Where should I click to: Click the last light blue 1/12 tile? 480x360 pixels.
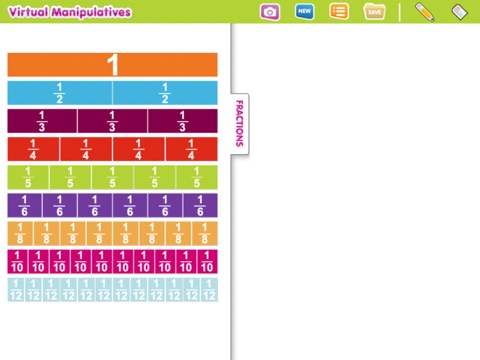click(209, 290)
